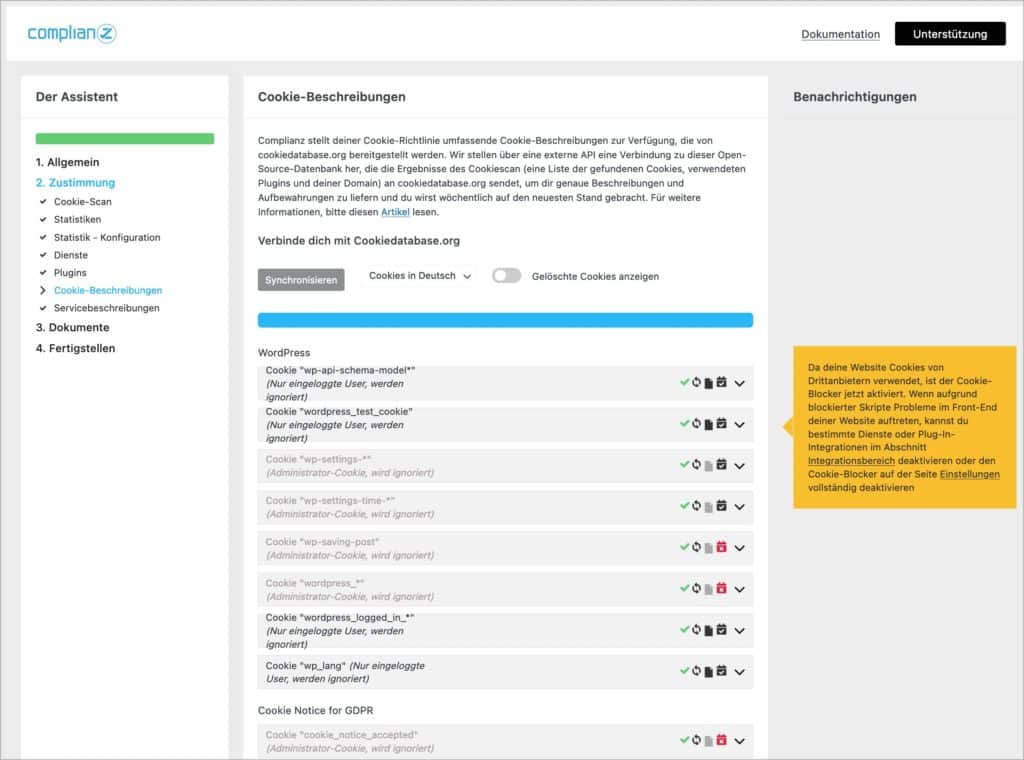Click the "Benachrichtigungen" panel title
The image size is (1024, 760).
(x=855, y=97)
